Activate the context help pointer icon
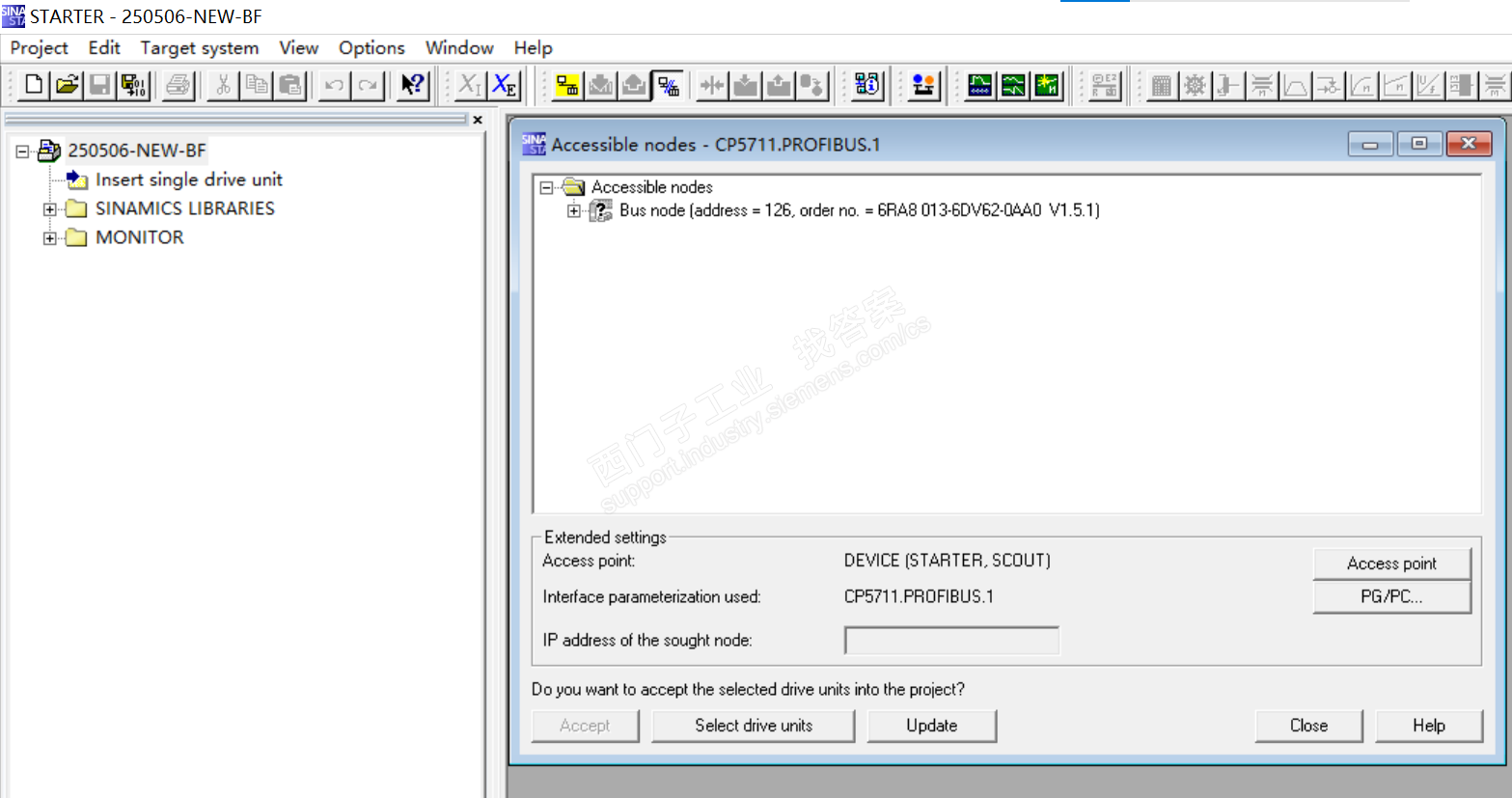Image resolution: width=1512 pixels, height=798 pixels. tap(413, 85)
